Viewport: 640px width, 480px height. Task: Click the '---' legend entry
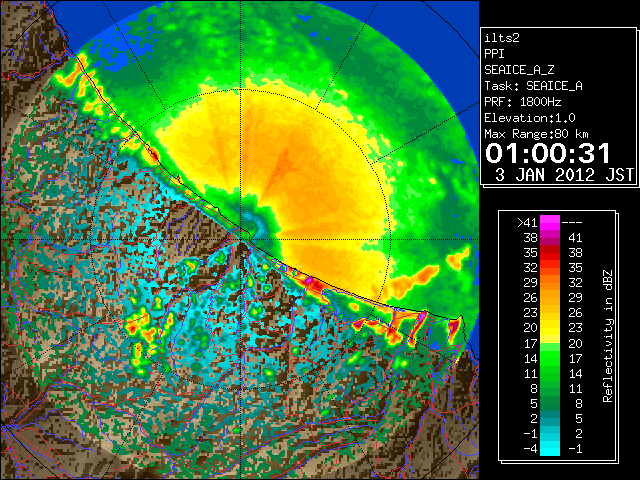572,223
